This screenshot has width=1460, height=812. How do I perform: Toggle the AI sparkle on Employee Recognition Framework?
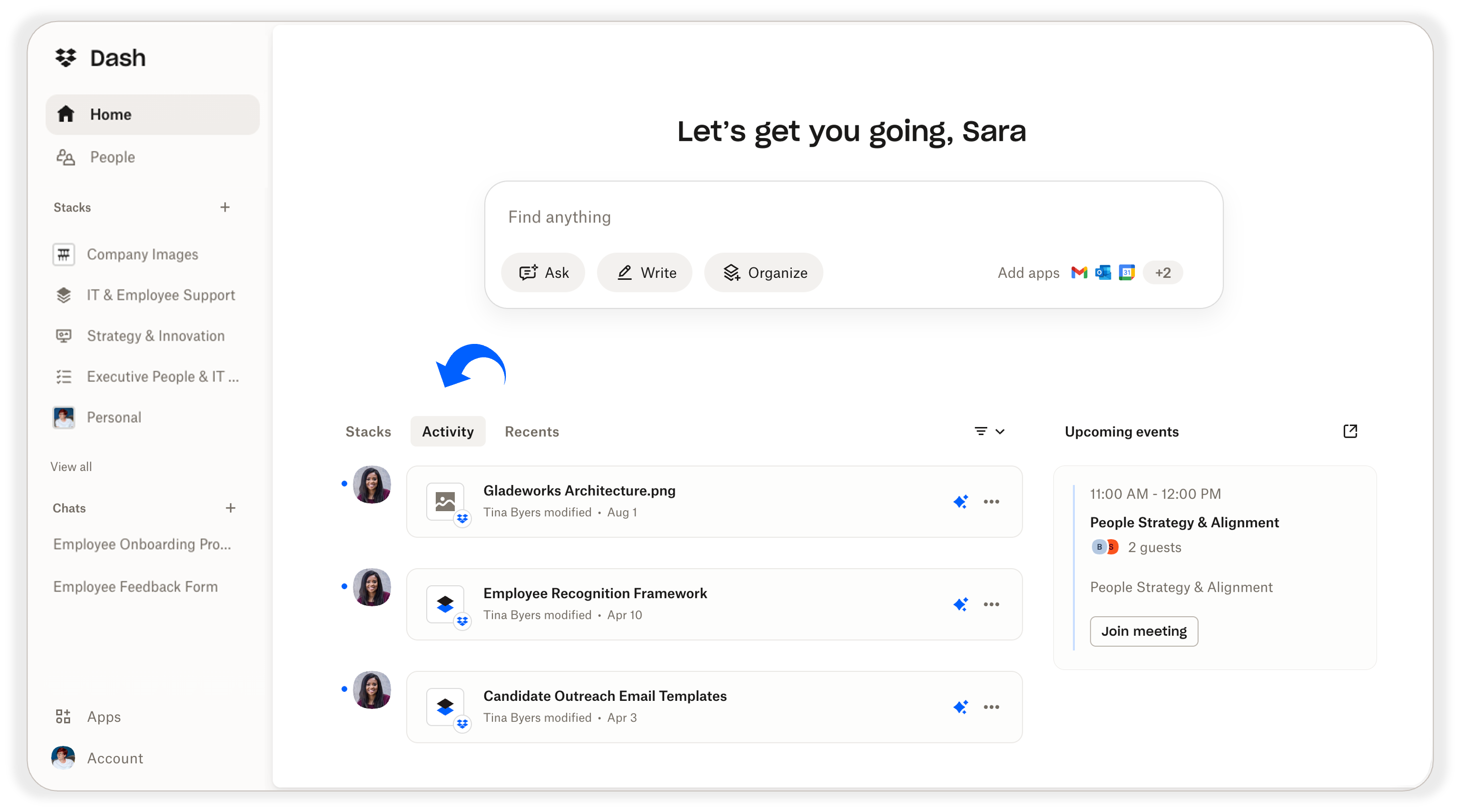tap(961, 605)
